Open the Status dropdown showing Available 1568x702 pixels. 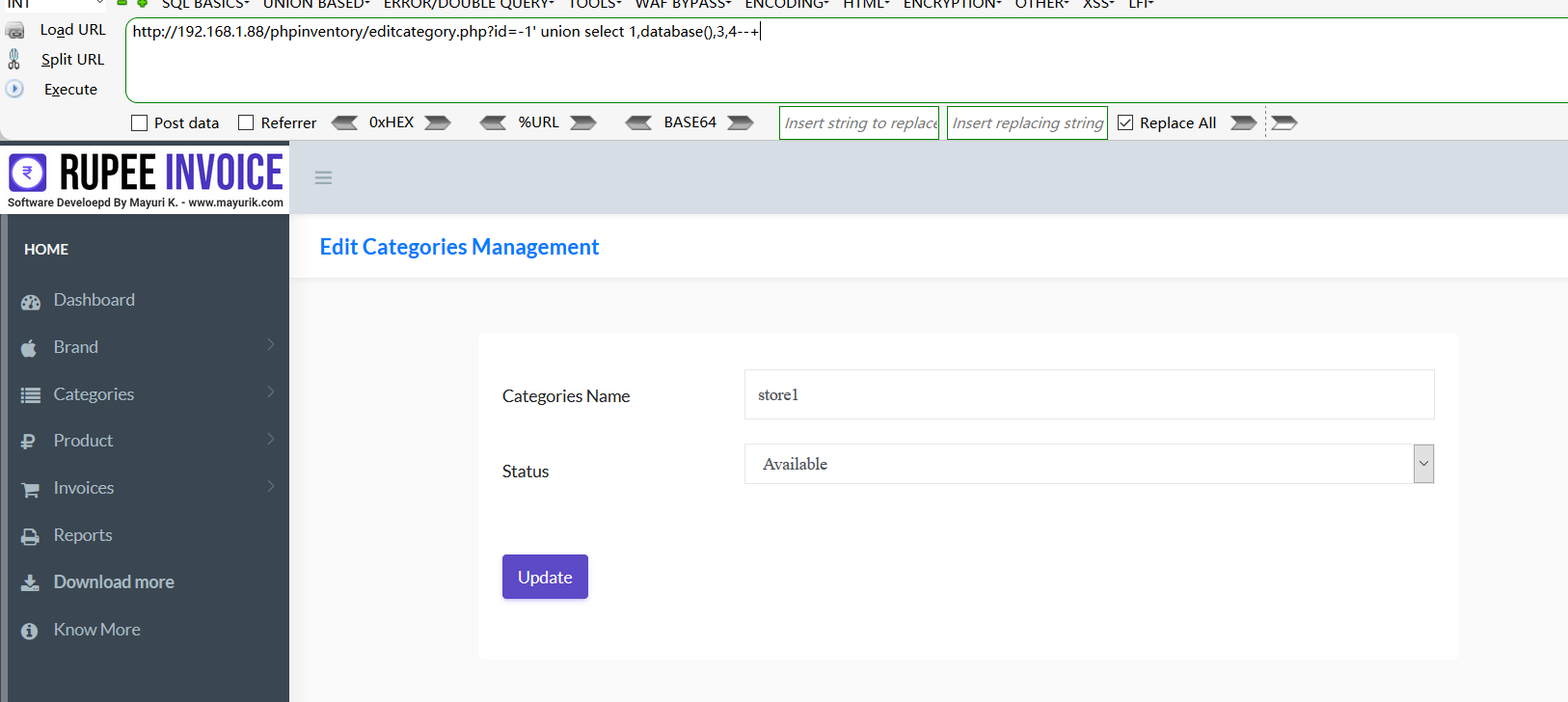(1089, 464)
